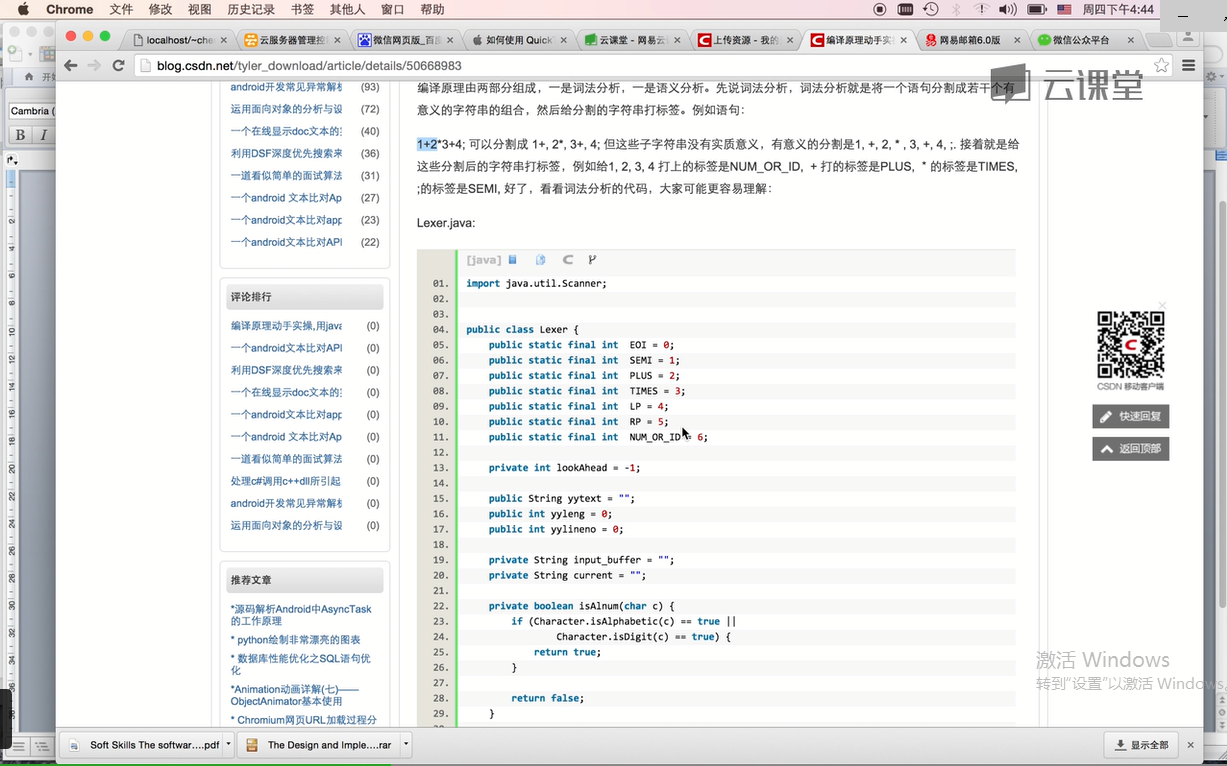Reload the CSDN page
Screen dimensions: 1227x766
(x=118, y=66)
